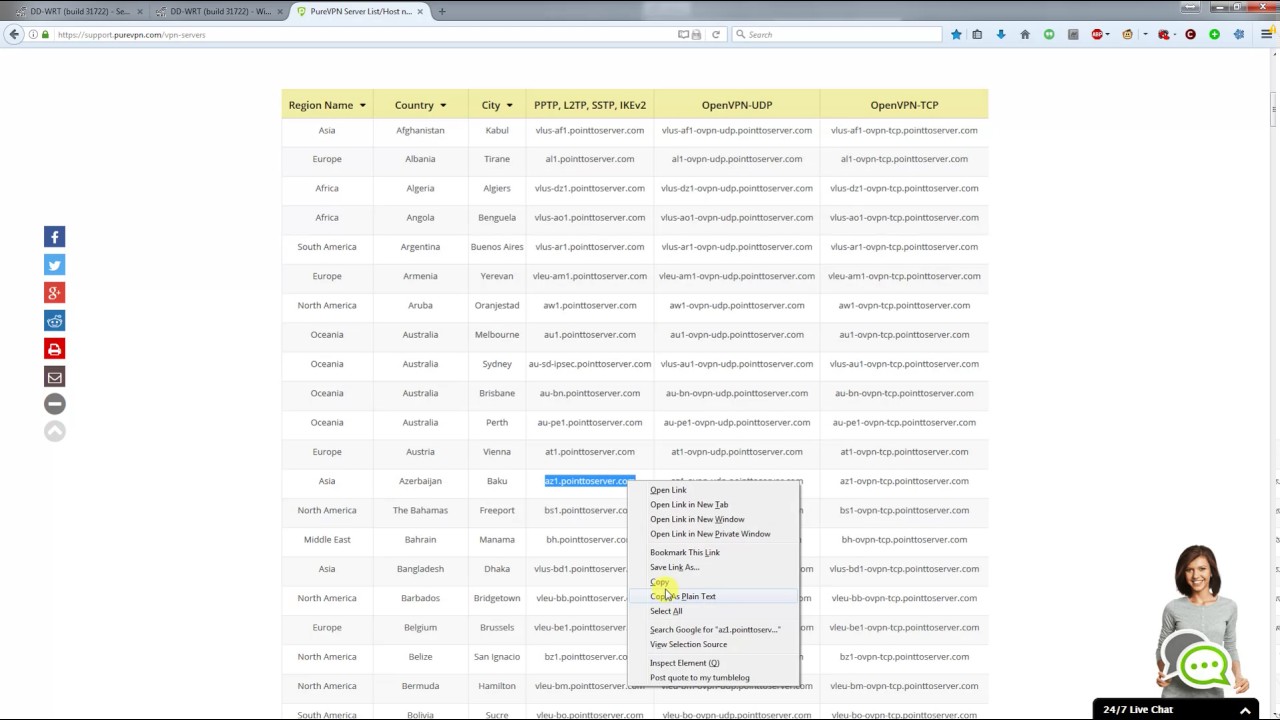
Task: Show bookmarks list icon next to star
Action: click(977, 34)
